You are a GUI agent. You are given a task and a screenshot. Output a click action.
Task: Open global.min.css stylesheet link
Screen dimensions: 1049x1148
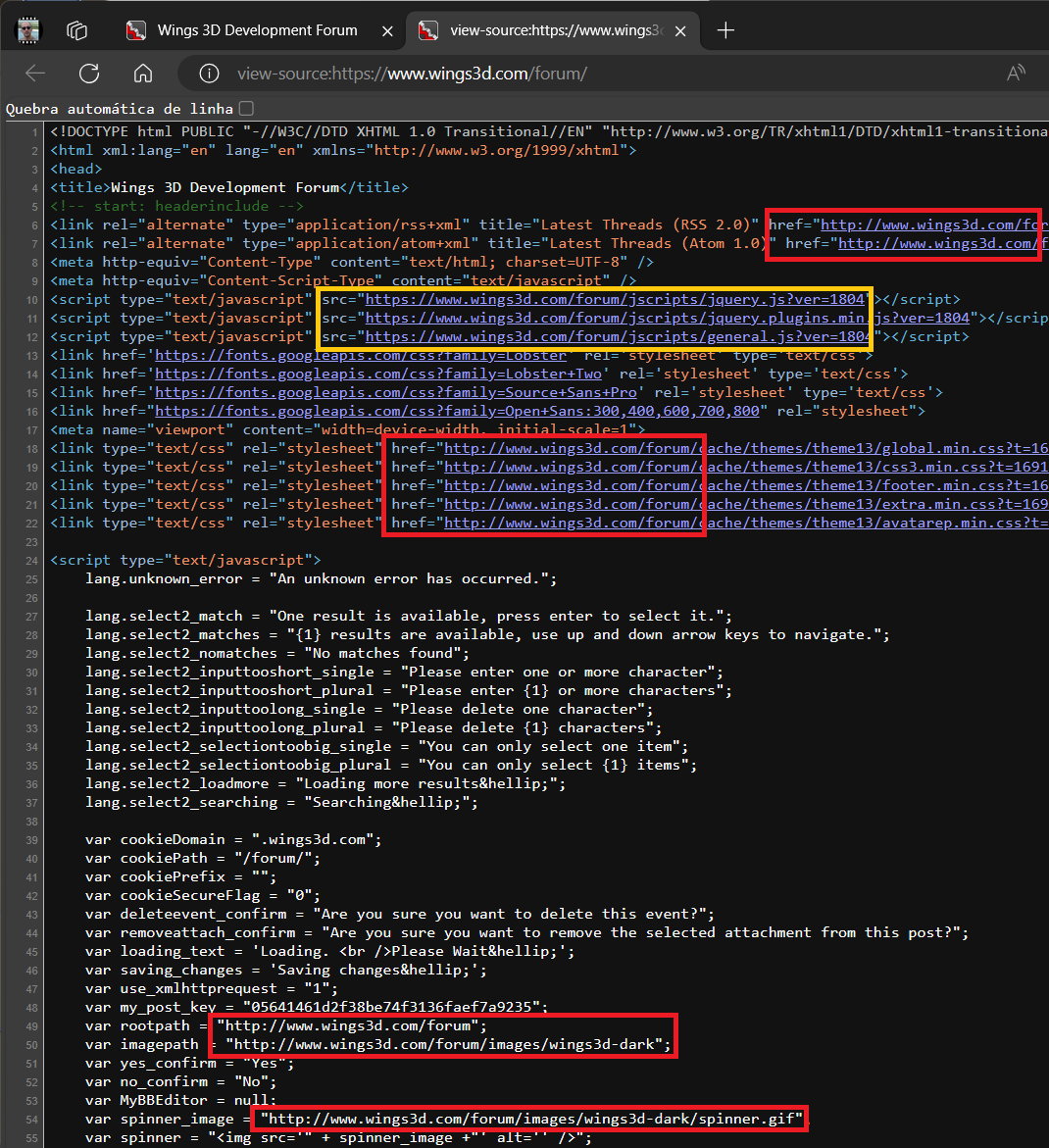coord(746,448)
